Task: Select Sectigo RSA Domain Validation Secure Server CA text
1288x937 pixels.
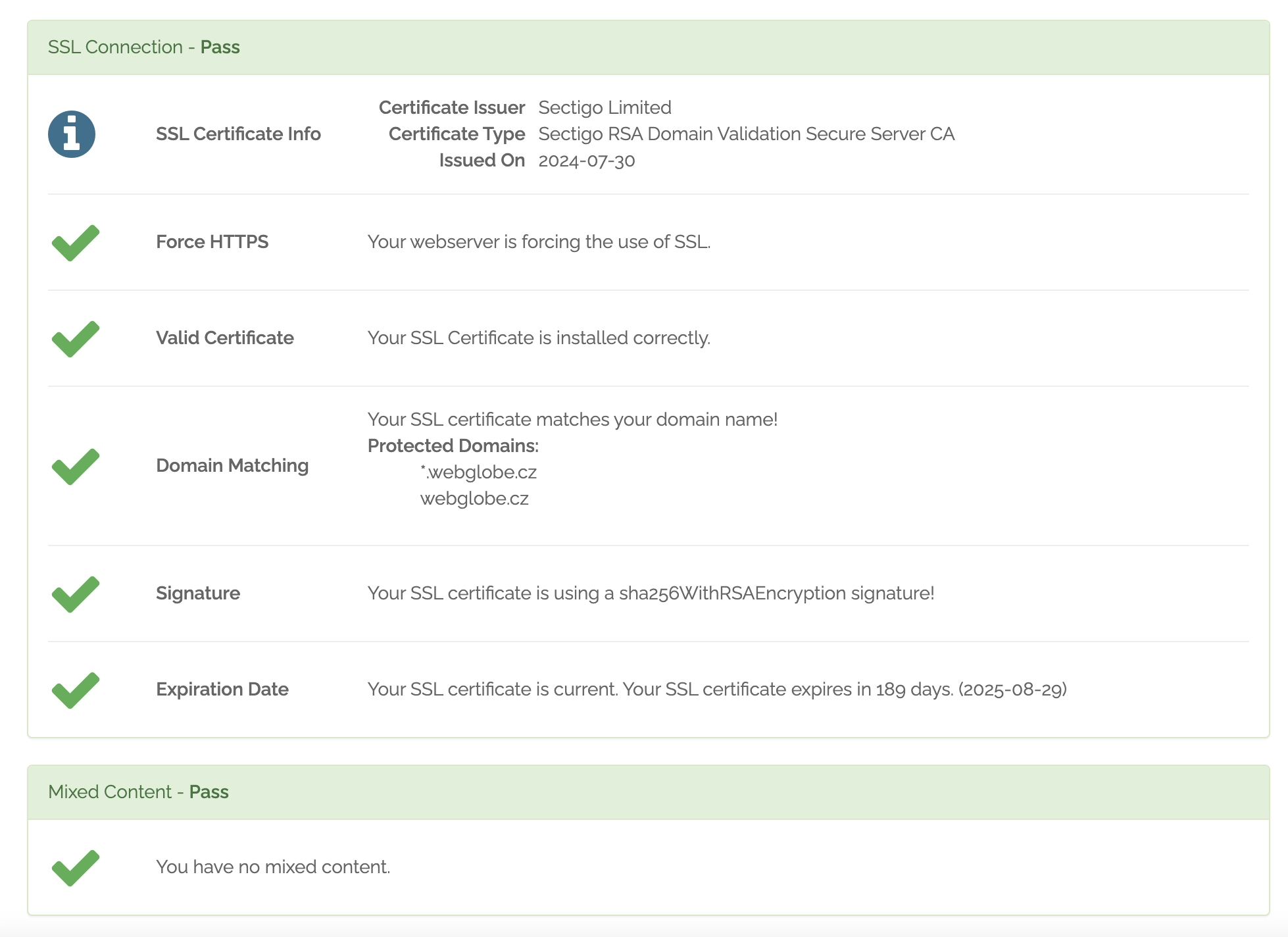Action: pyautogui.click(x=747, y=134)
